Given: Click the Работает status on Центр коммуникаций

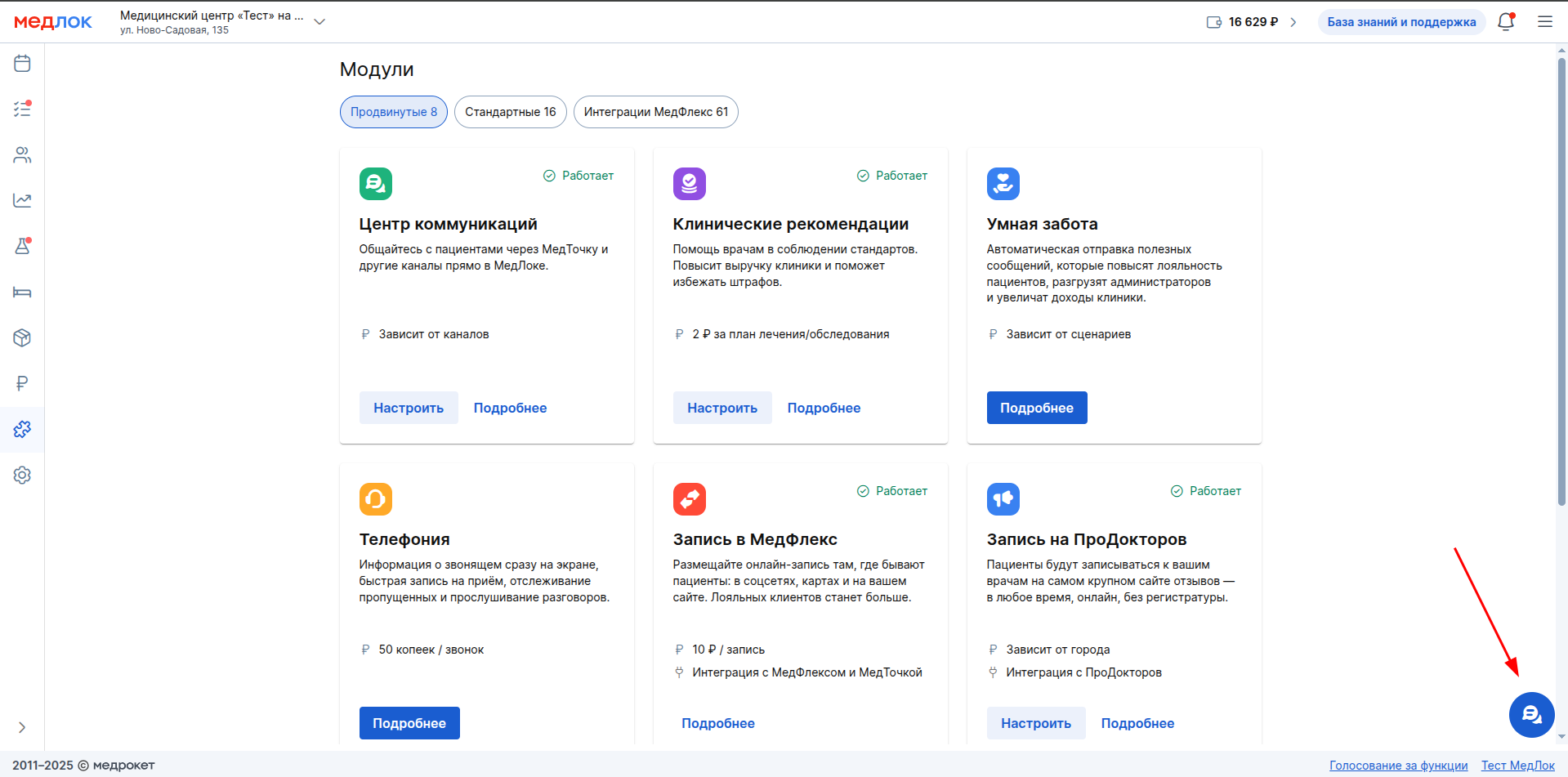Looking at the screenshot, I should 579,176.
